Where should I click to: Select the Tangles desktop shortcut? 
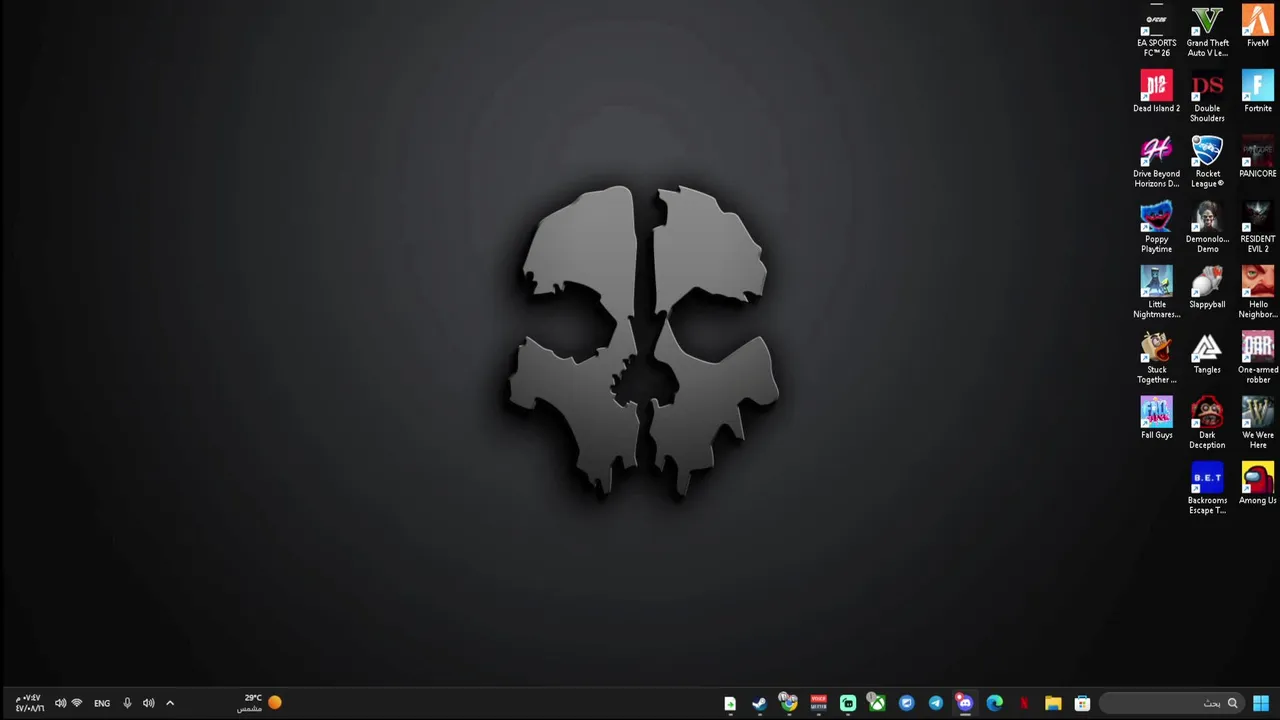[x=1207, y=353]
